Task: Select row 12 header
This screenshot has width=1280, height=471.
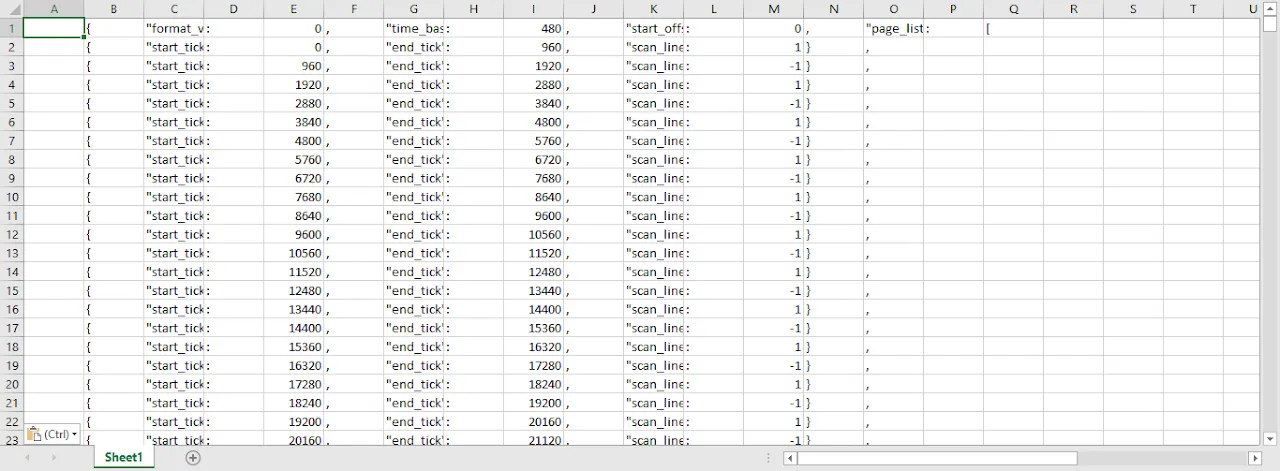Action: click(11, 235)
